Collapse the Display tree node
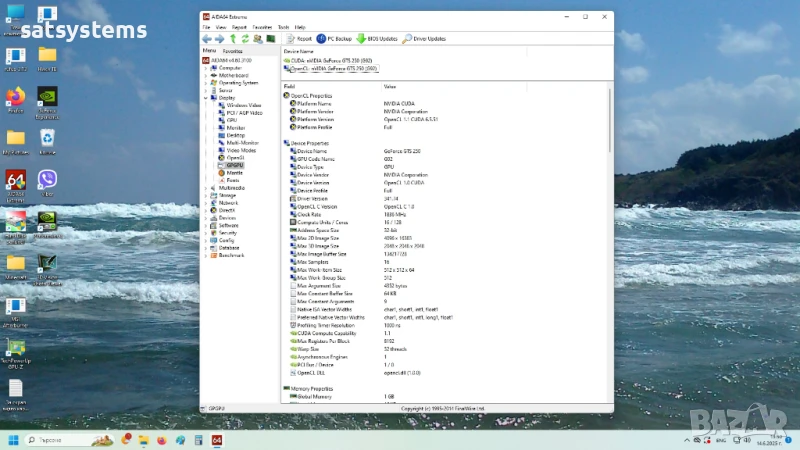Image resolution: width=800 pixels, height=450 pixels. pos(206,97)
